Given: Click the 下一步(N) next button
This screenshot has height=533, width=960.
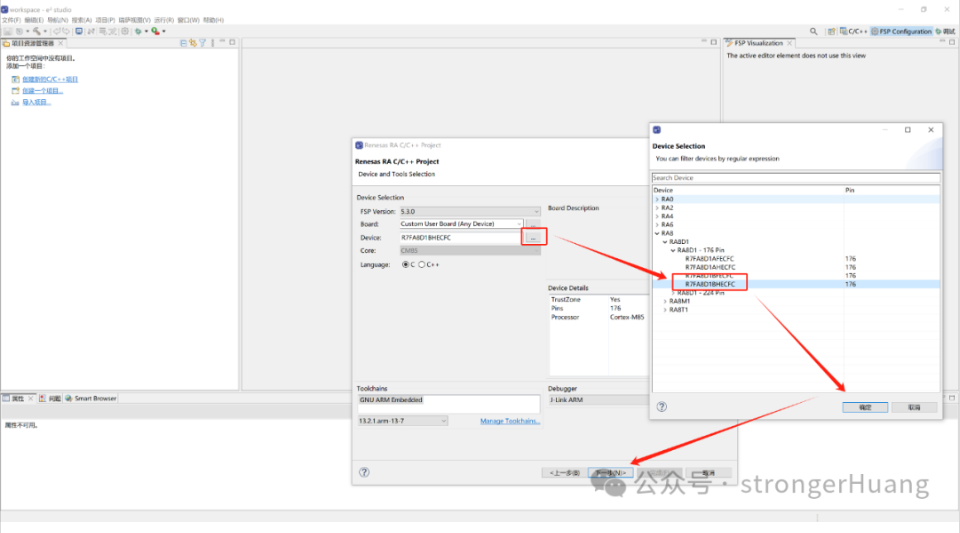Looking at the screenshot, I should click(610, 473).
